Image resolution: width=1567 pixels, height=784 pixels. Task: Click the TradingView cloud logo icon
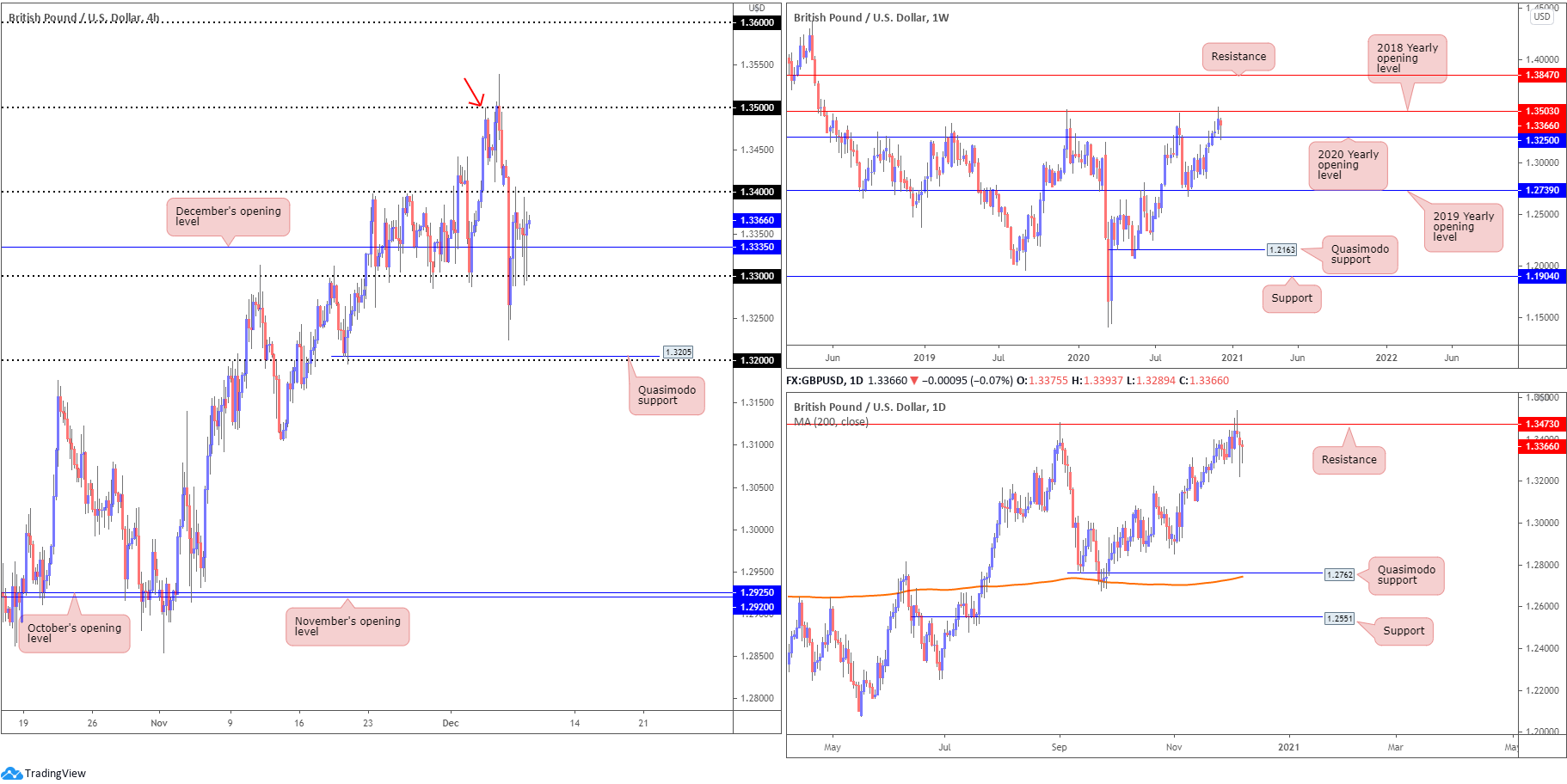(12, 773)
